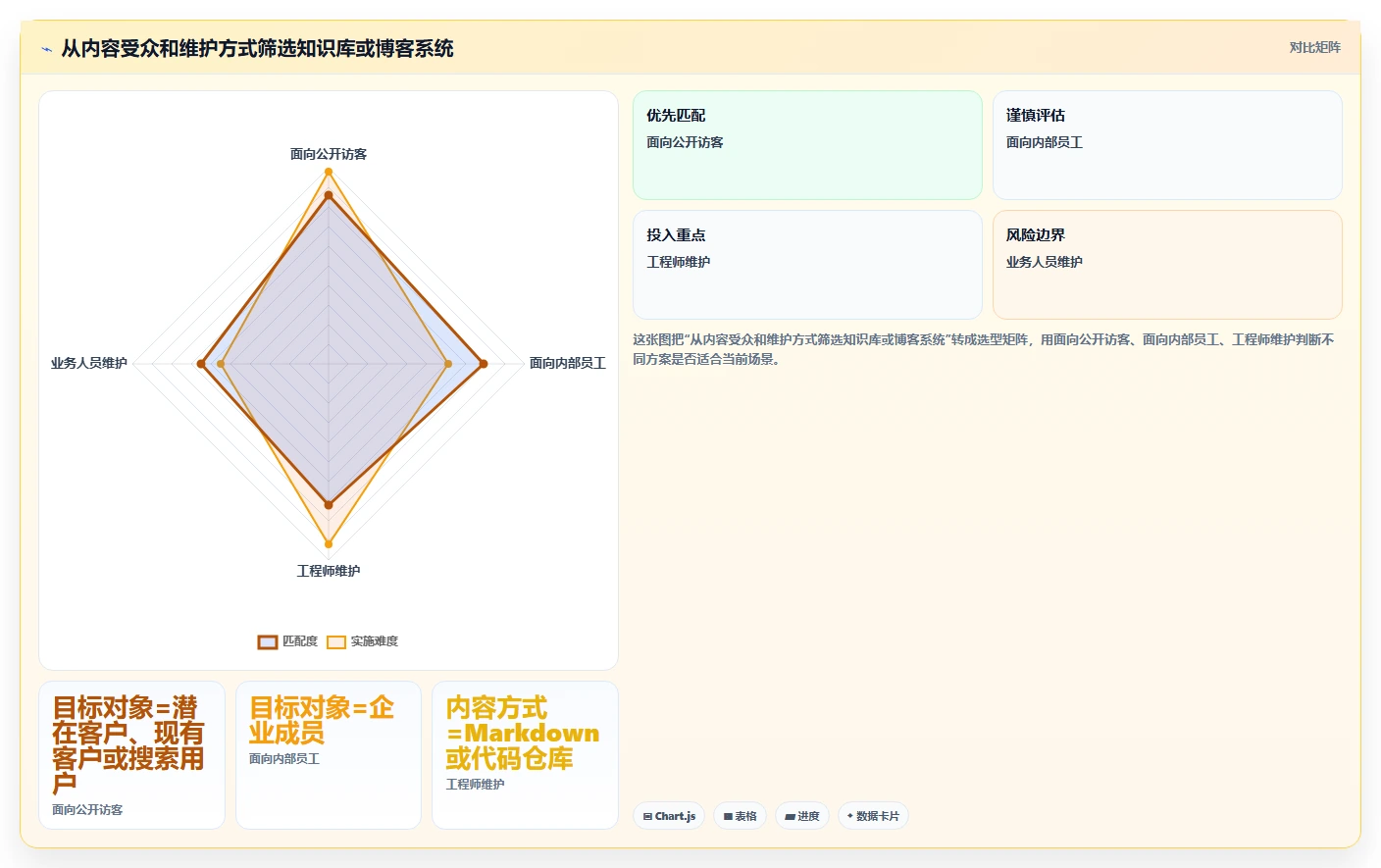Click the icon beside the header title
The height and width of the screenshot is (868, 1381).
[x=46, y=49]
